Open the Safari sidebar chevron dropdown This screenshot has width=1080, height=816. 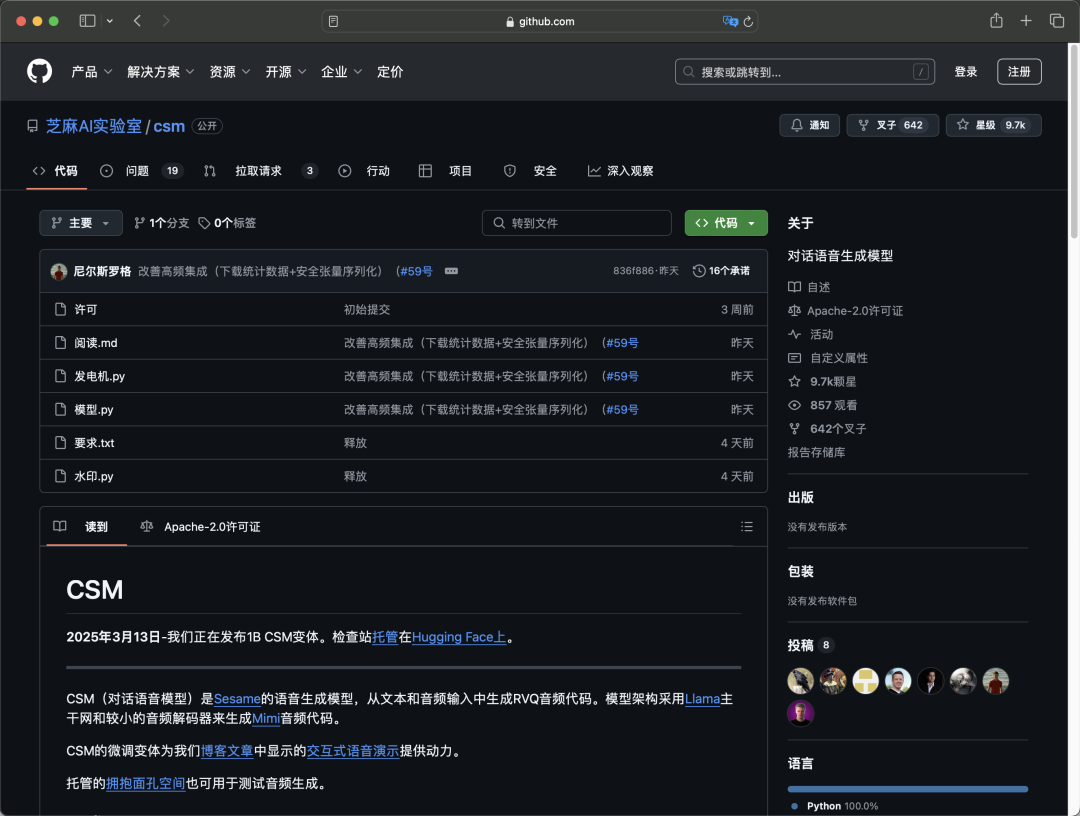[x=110, y=21]
